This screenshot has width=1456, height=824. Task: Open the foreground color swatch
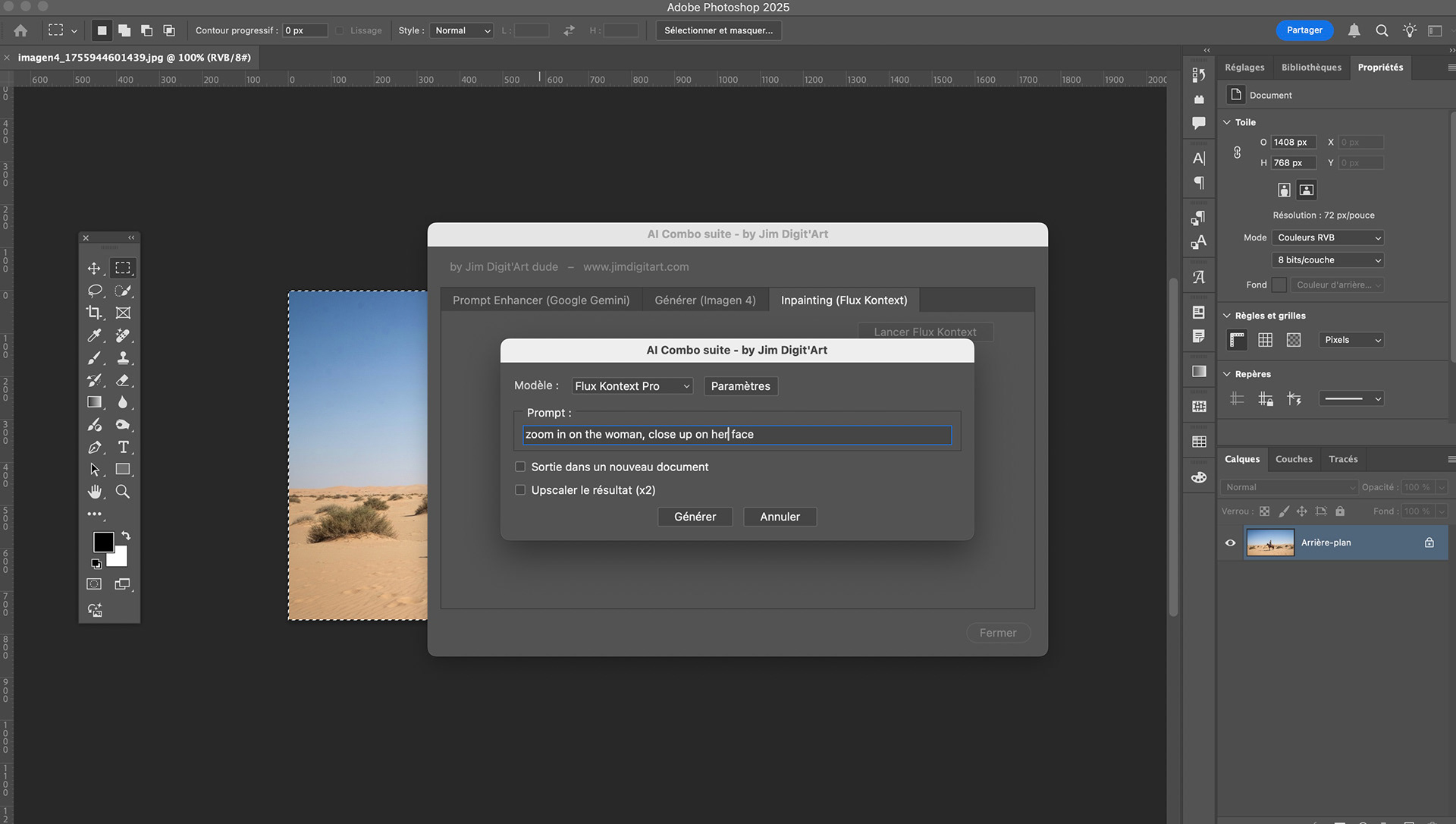point(103,542)
